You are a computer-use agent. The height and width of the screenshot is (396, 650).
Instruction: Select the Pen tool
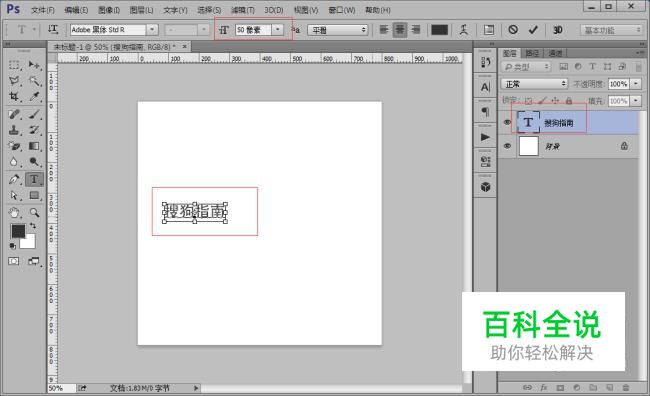tap(14, 180)
